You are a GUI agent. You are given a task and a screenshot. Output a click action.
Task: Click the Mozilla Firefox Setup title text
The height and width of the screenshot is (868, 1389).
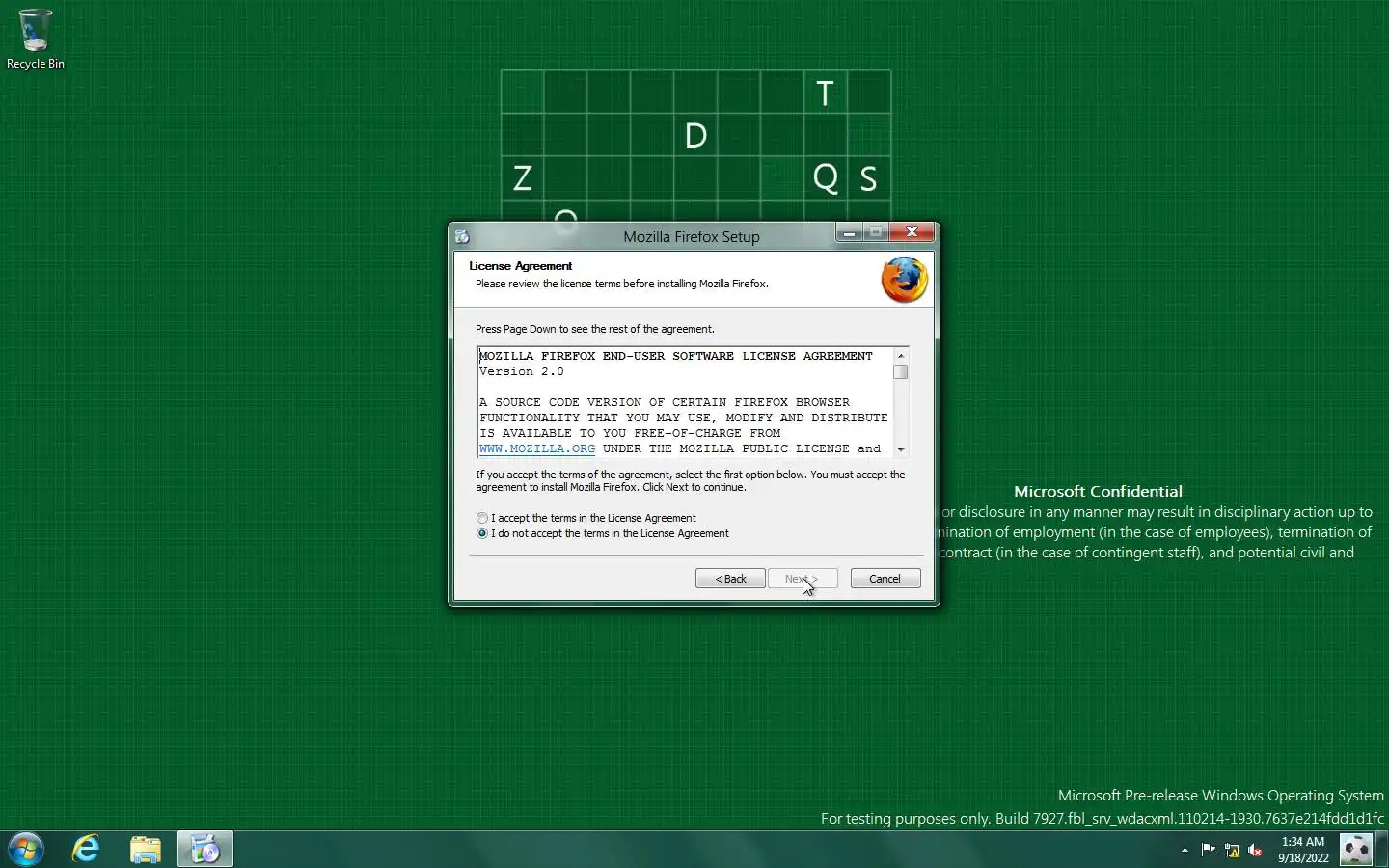click(x=692, y=236)
